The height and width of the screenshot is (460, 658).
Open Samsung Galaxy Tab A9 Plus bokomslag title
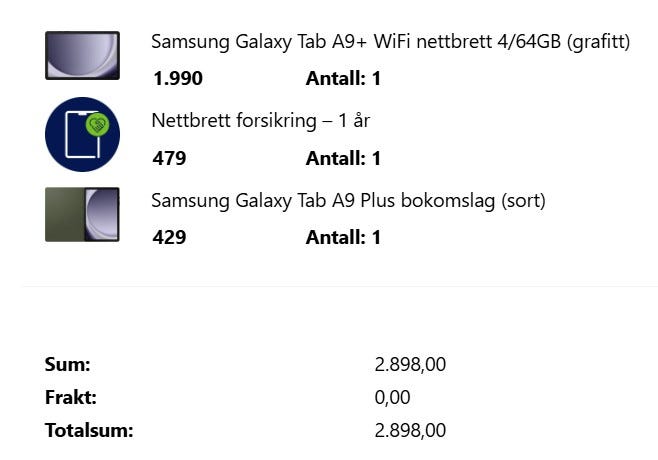pos(348,201)
